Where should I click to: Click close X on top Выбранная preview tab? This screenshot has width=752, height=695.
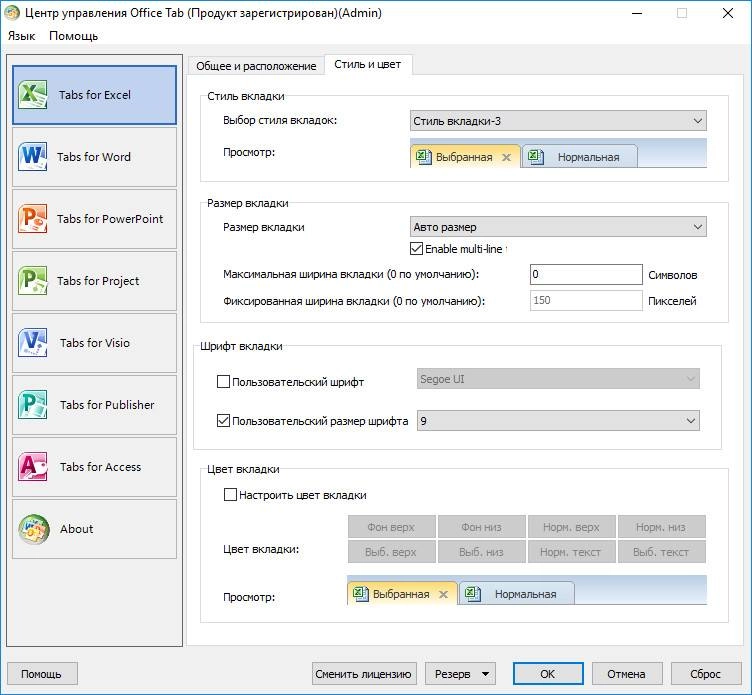(x=506, y=157)
